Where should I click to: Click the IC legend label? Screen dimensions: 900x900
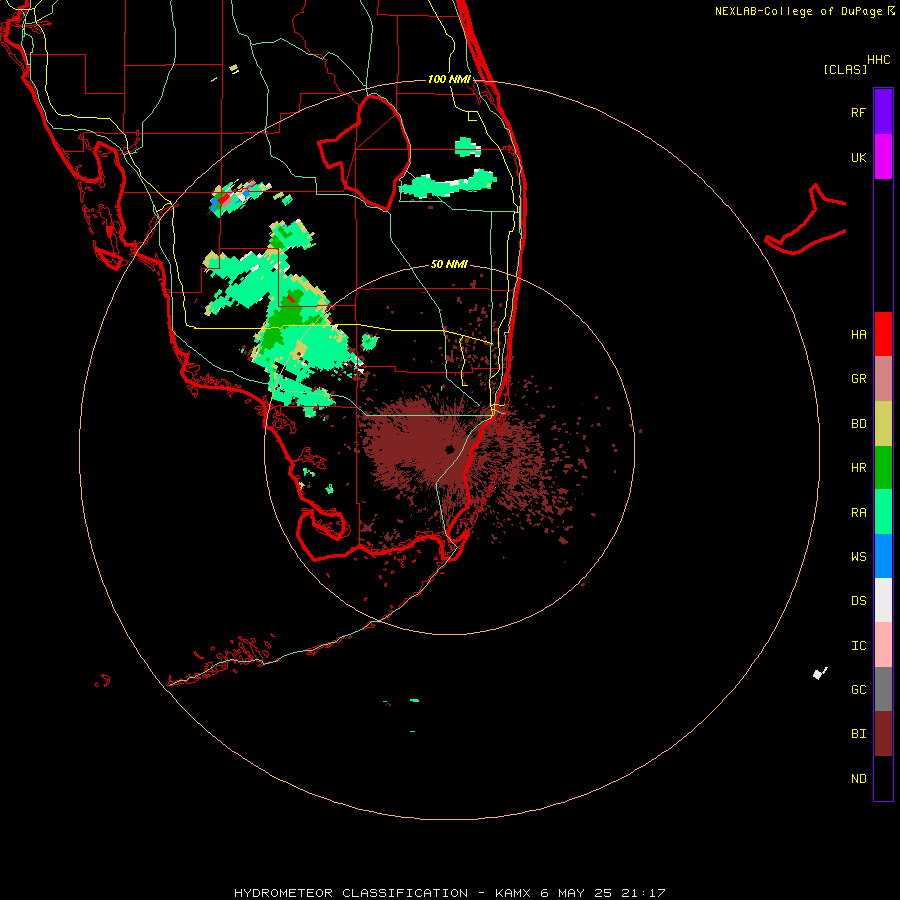(858, 646)
